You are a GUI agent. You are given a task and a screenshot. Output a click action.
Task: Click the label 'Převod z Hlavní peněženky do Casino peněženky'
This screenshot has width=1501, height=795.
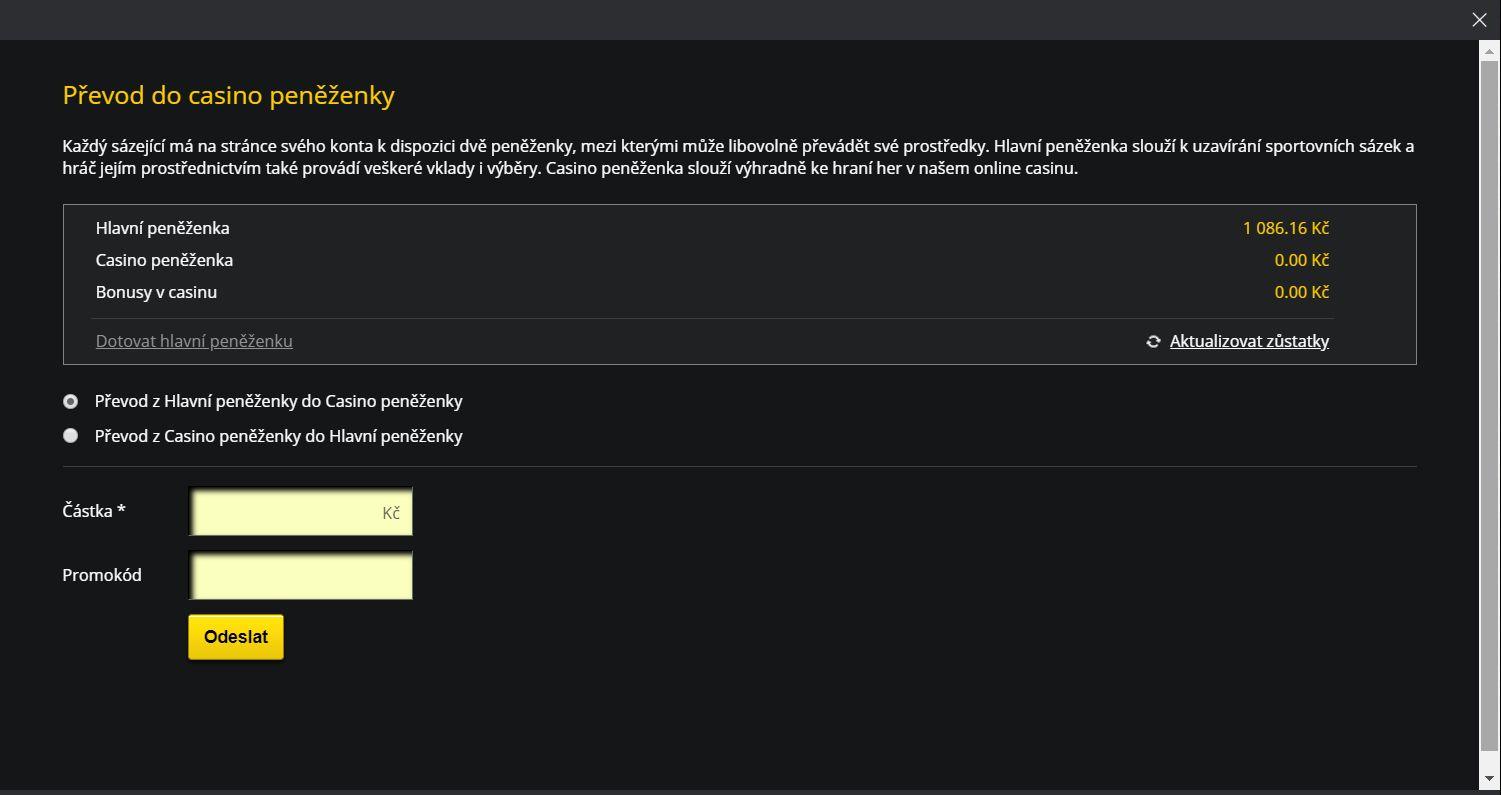(278, 401)
